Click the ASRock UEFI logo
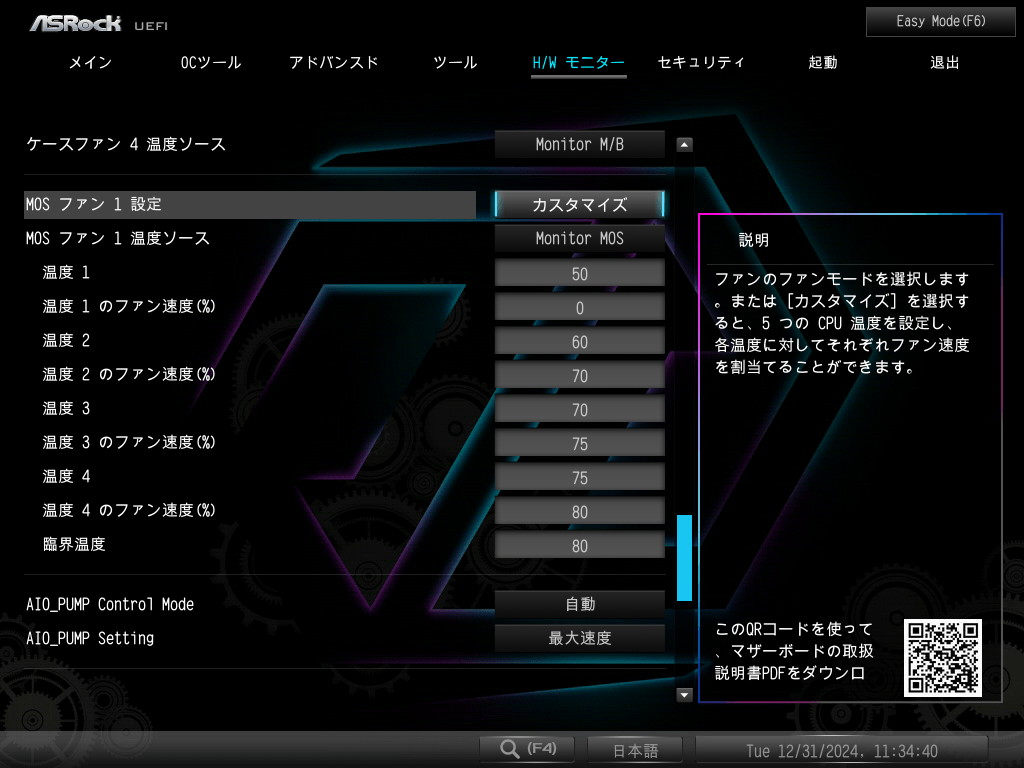1024x768 pixels. (x=99, y=24)
